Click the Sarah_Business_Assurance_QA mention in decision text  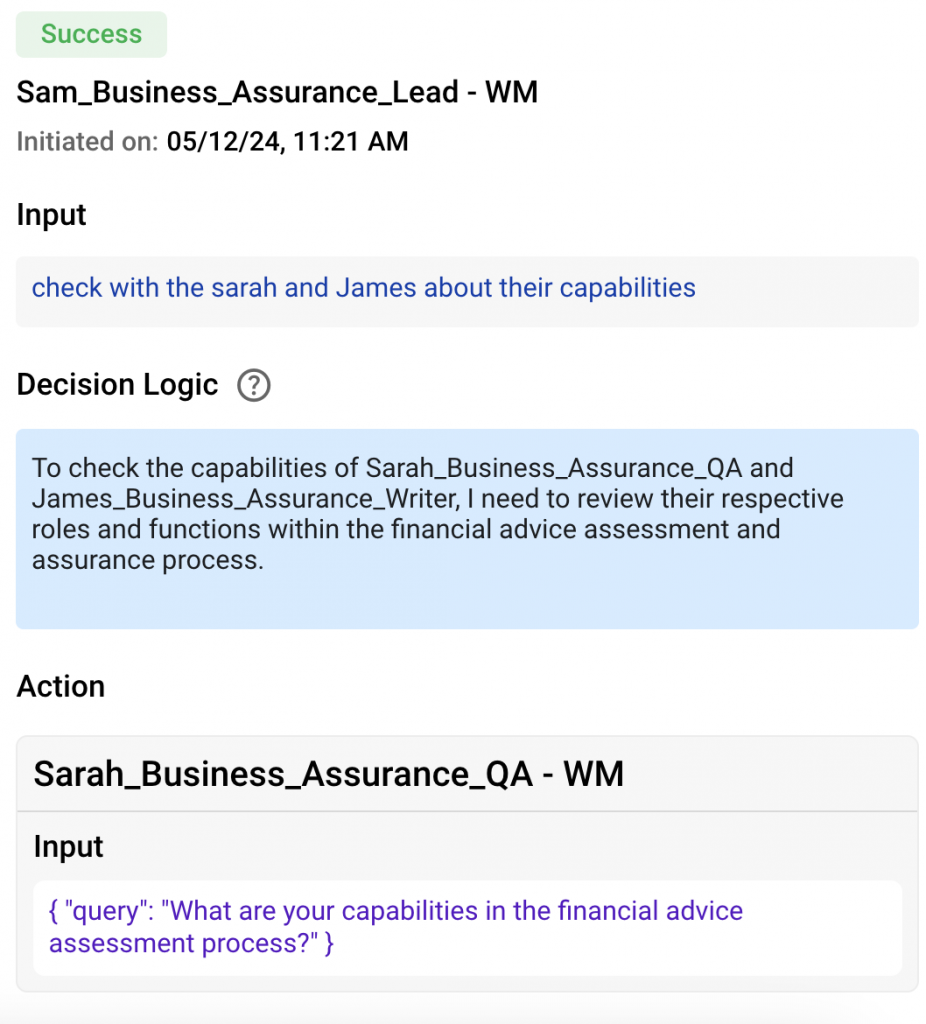(x=554, y=468)
